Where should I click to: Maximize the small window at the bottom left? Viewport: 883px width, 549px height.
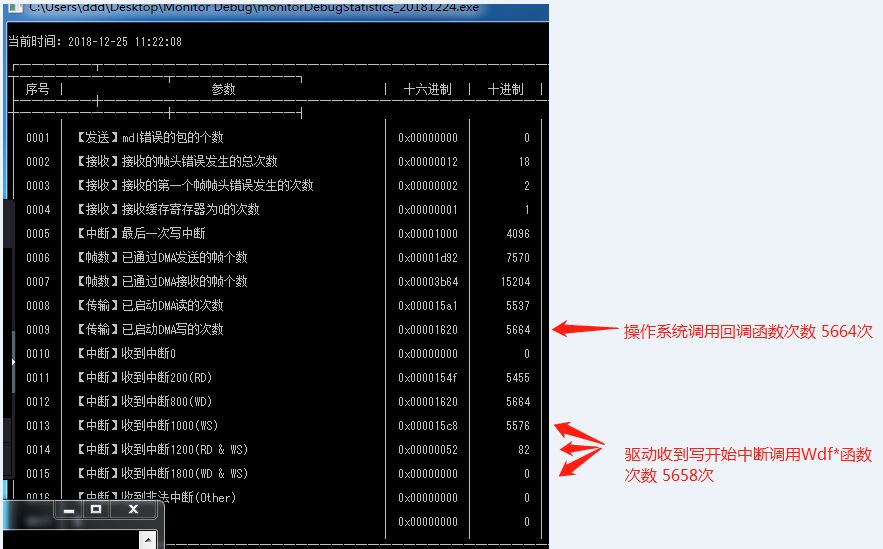coord(96,510)
